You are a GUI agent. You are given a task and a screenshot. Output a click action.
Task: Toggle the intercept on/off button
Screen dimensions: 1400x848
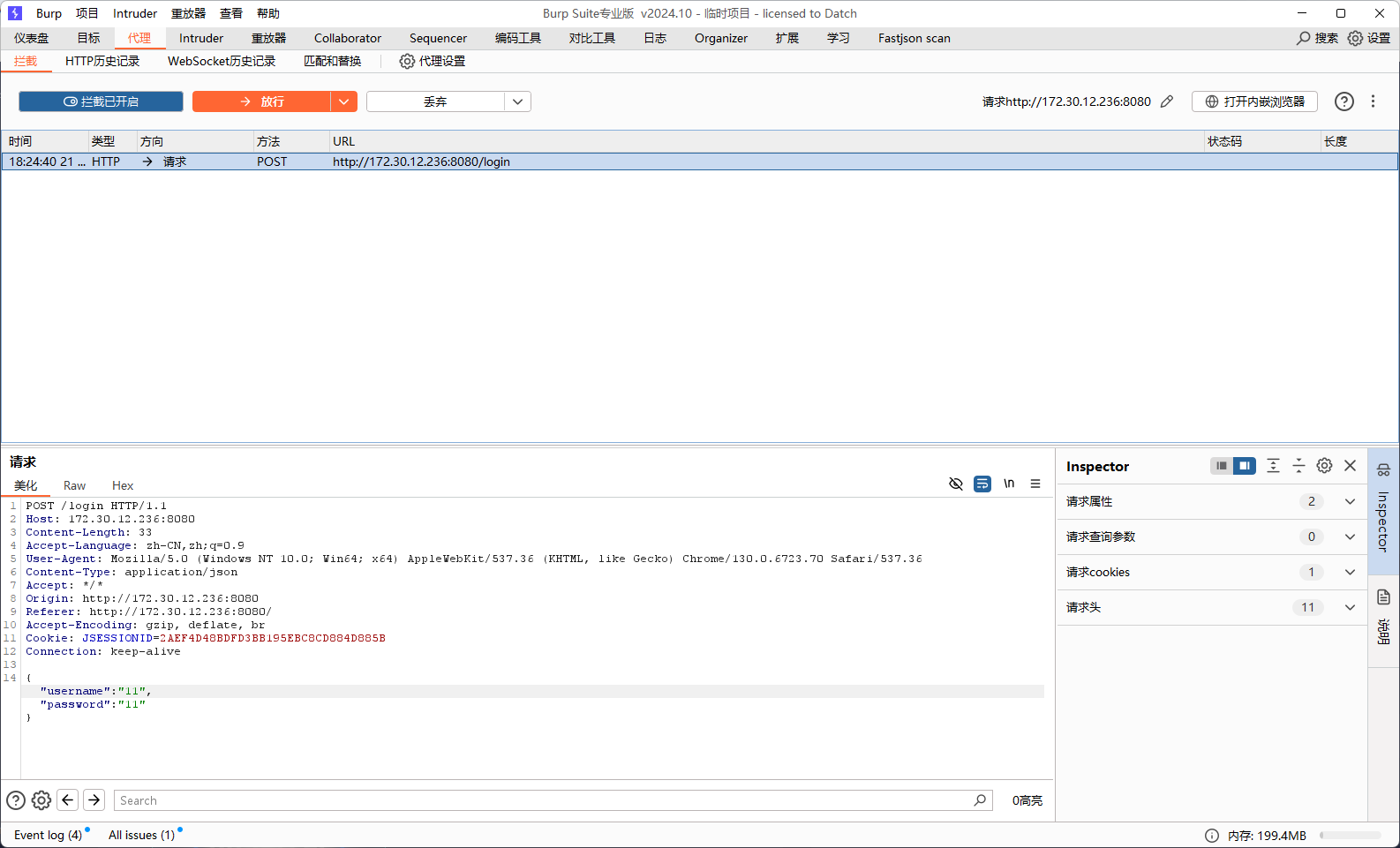coord(101,101)
